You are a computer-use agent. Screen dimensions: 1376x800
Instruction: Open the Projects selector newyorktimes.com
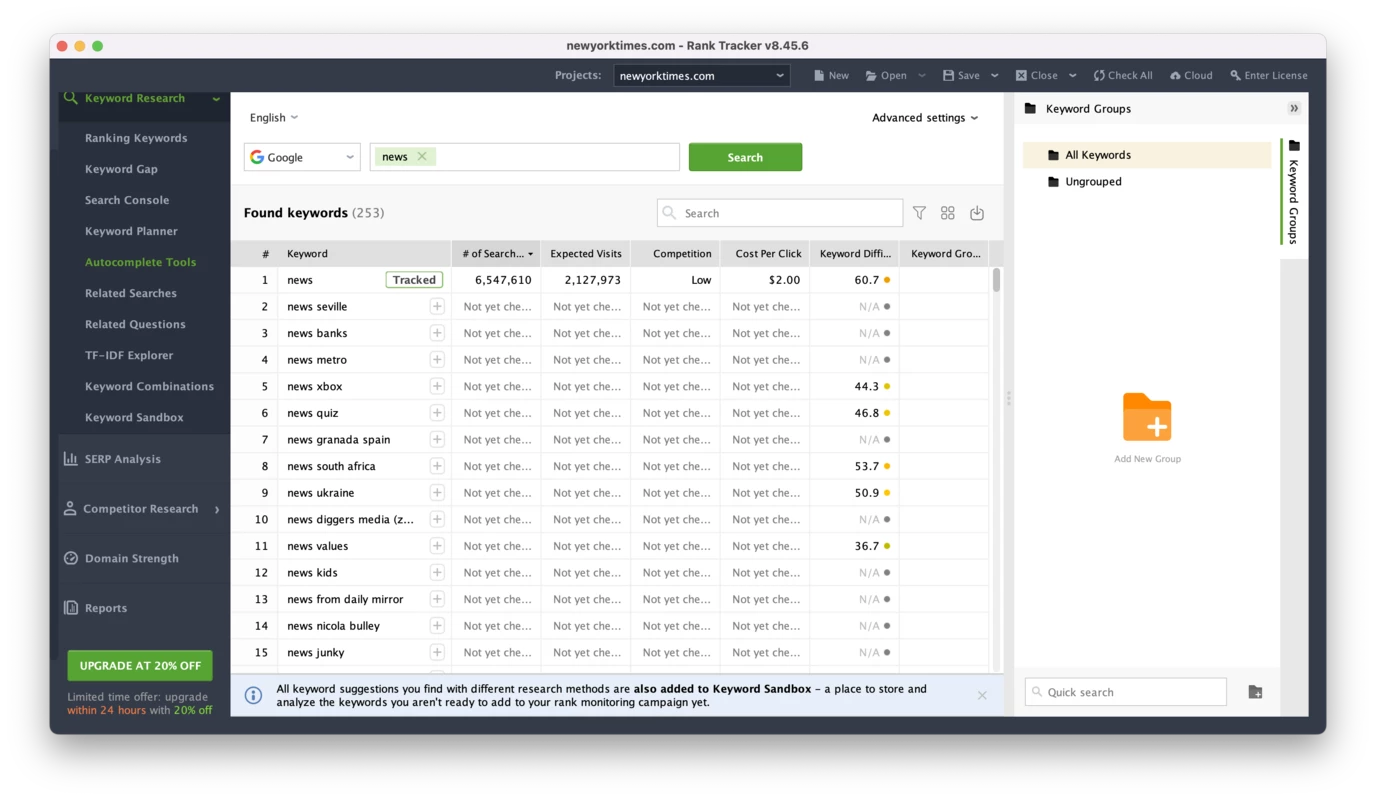(x=701, y=75)
